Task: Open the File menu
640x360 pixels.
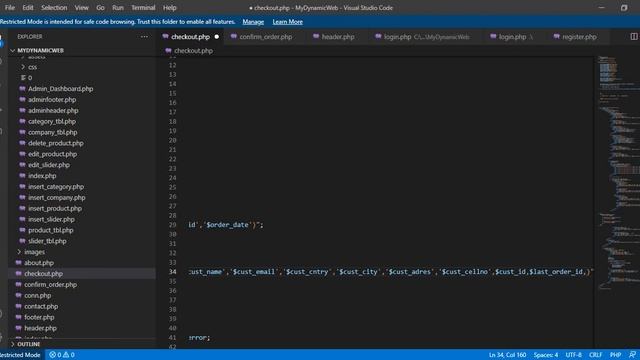Action: coord(10,8)
